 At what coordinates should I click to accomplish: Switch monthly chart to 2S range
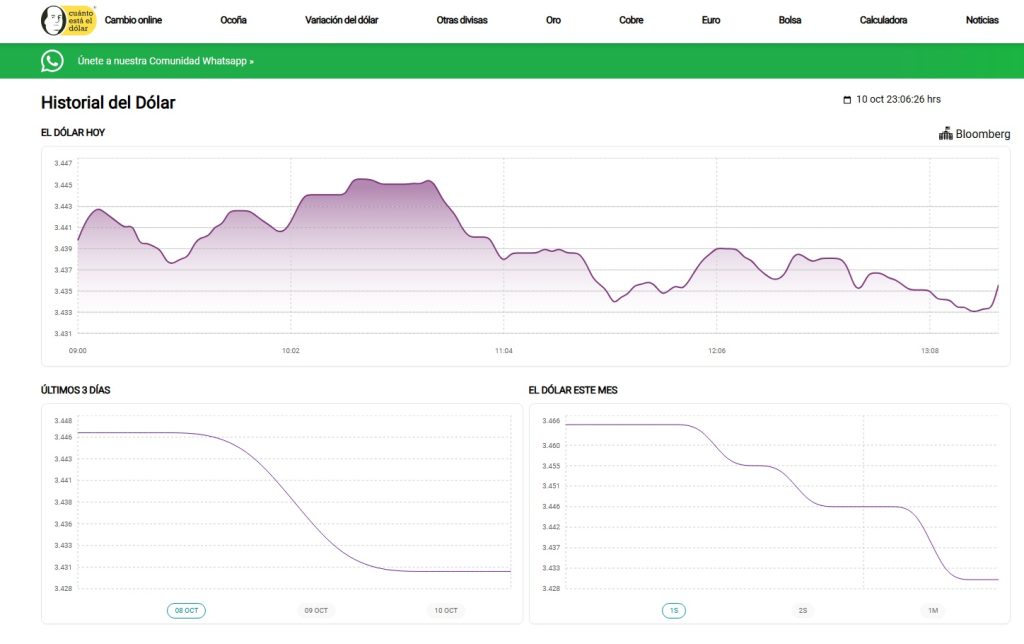coord(803,610)
